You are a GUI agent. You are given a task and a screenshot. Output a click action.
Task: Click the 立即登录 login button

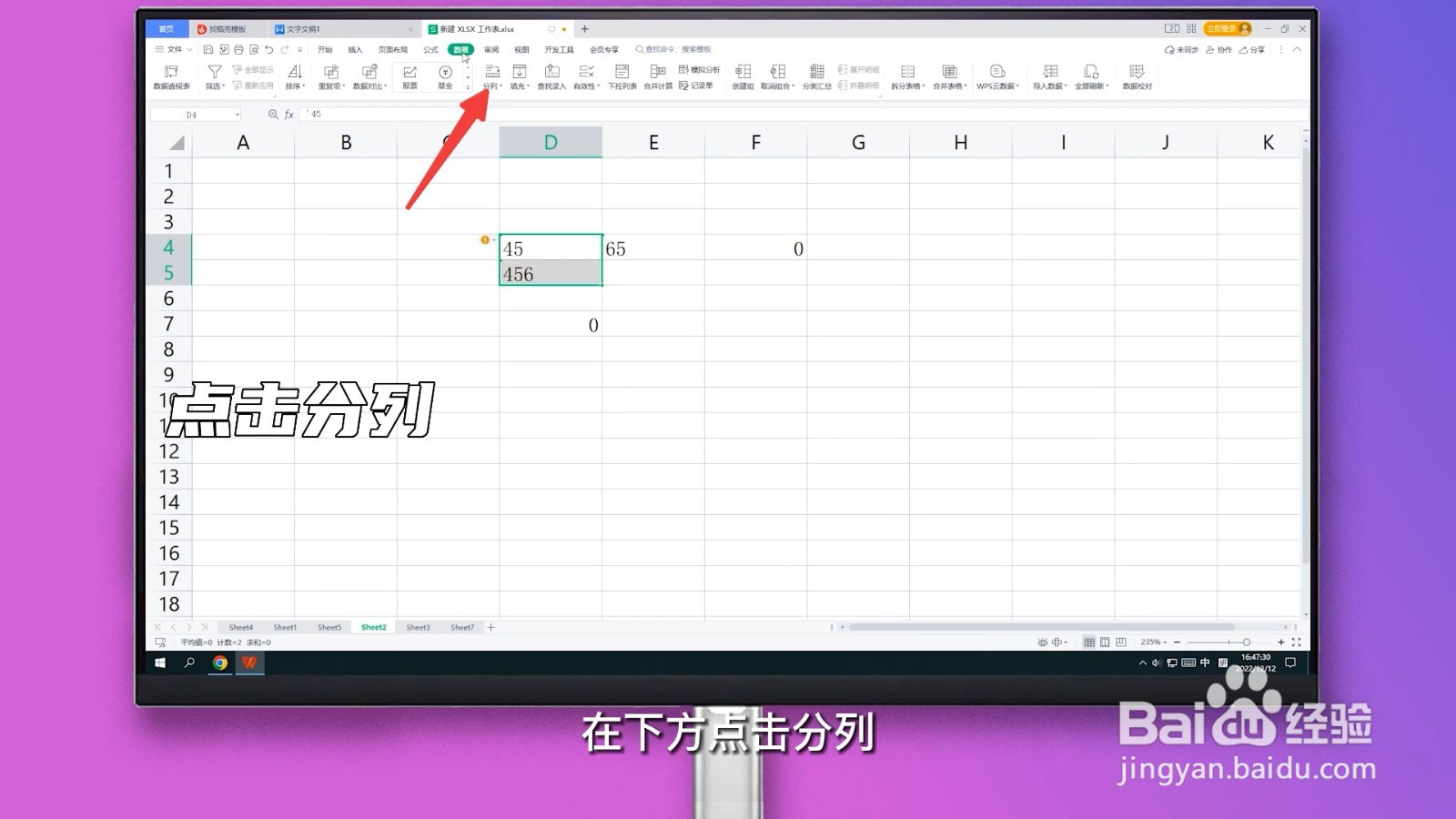coord(1228,29)
